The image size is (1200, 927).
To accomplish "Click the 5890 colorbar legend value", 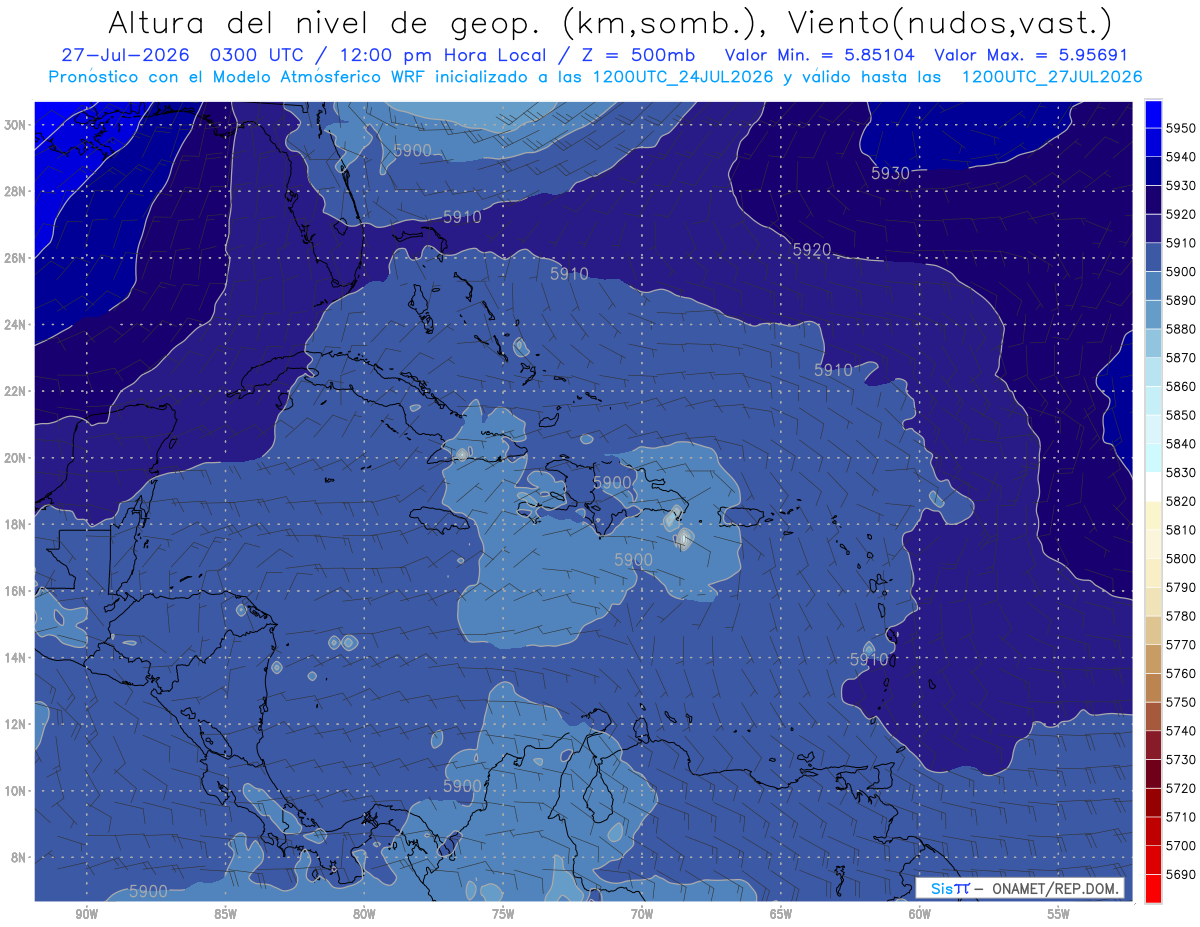I will coord(1180,301).
